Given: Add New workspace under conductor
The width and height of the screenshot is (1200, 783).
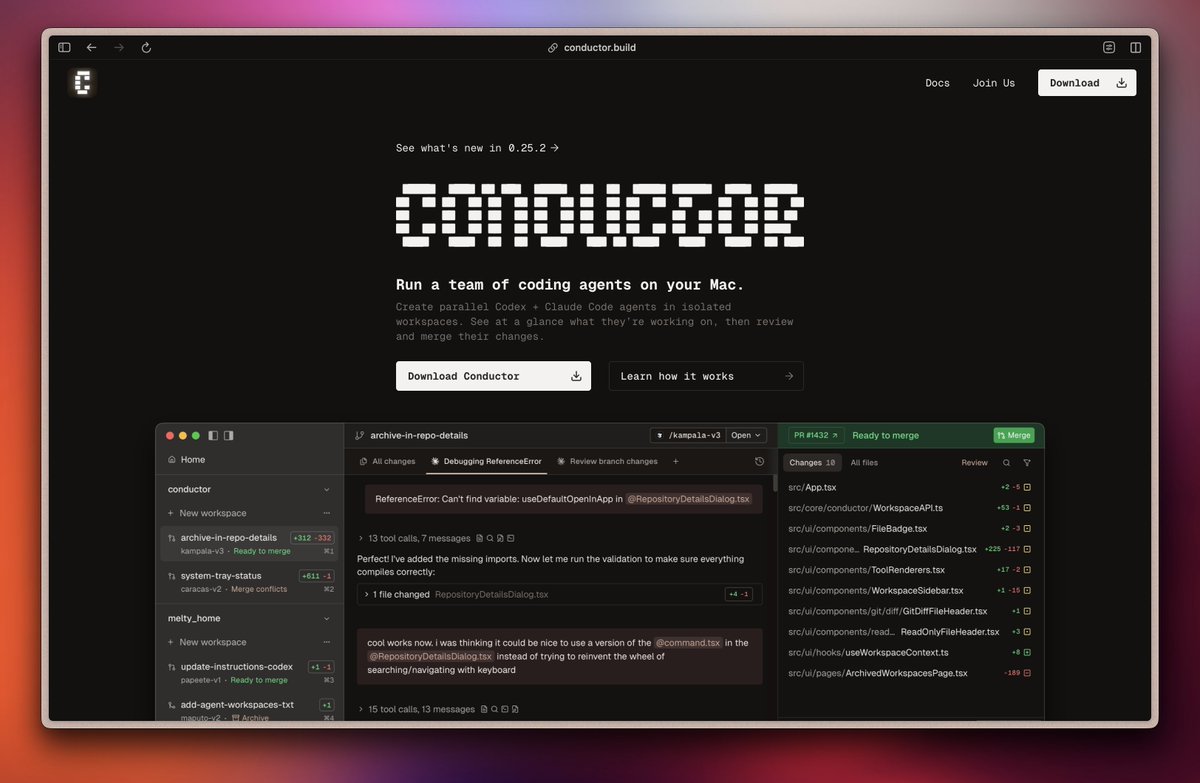Looking at the screenshot, I should tap(206, 513).
